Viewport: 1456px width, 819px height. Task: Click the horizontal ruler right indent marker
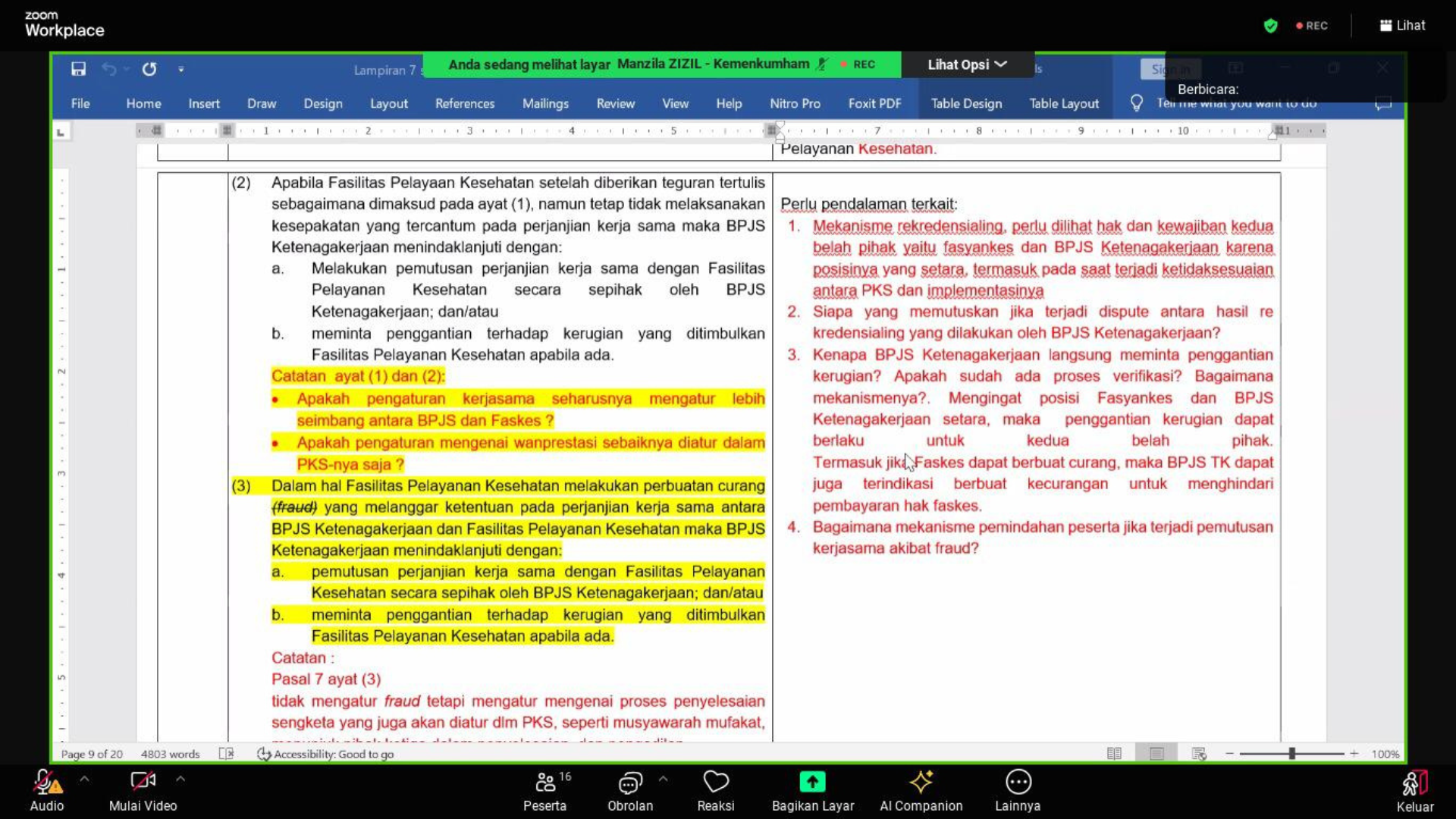(1272, 135)
